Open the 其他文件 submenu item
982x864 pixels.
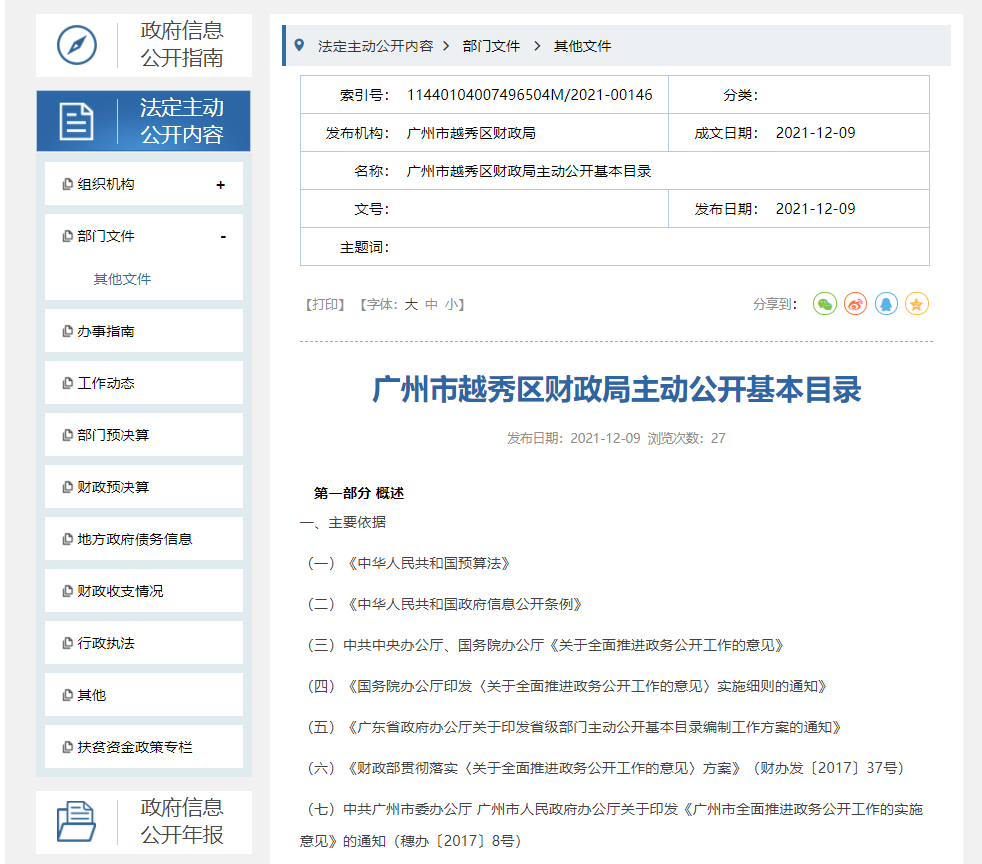(122, 280)
